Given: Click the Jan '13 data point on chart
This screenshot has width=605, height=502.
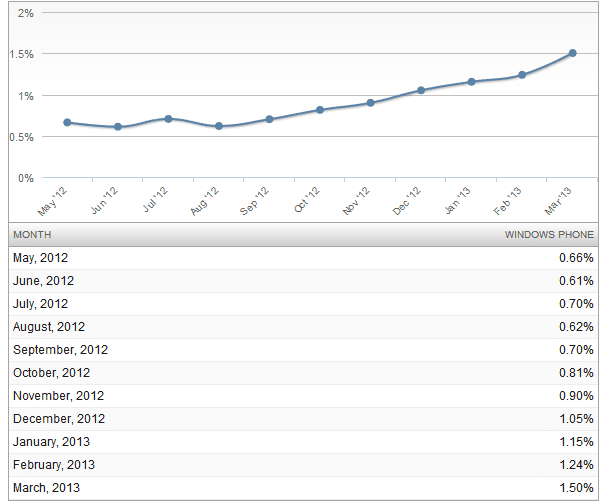Looking at the screenshot, I should click(x=471, y=82).
